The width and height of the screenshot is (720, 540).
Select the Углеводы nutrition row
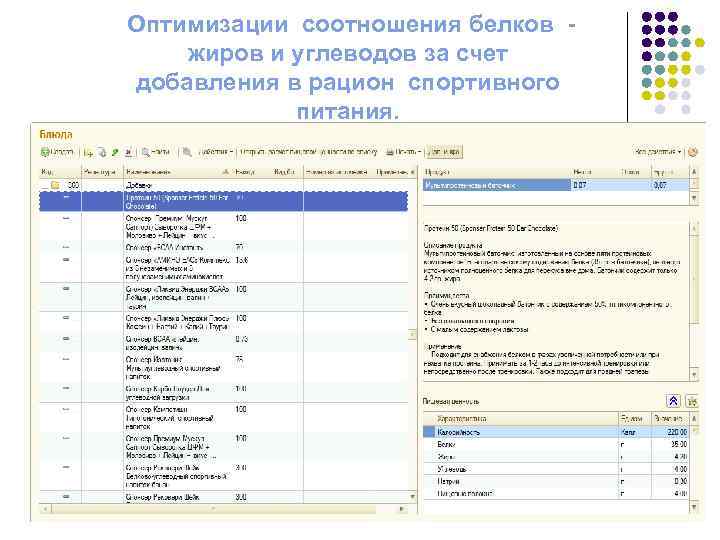coord(556,469)
